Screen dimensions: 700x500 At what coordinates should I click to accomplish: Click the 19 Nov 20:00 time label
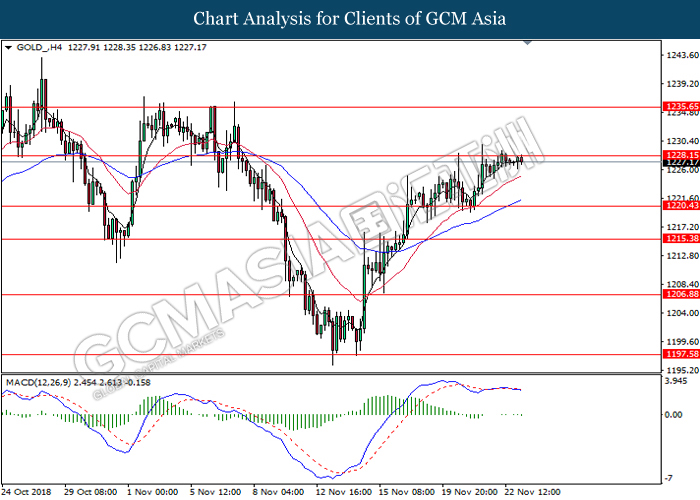[470, 492]
